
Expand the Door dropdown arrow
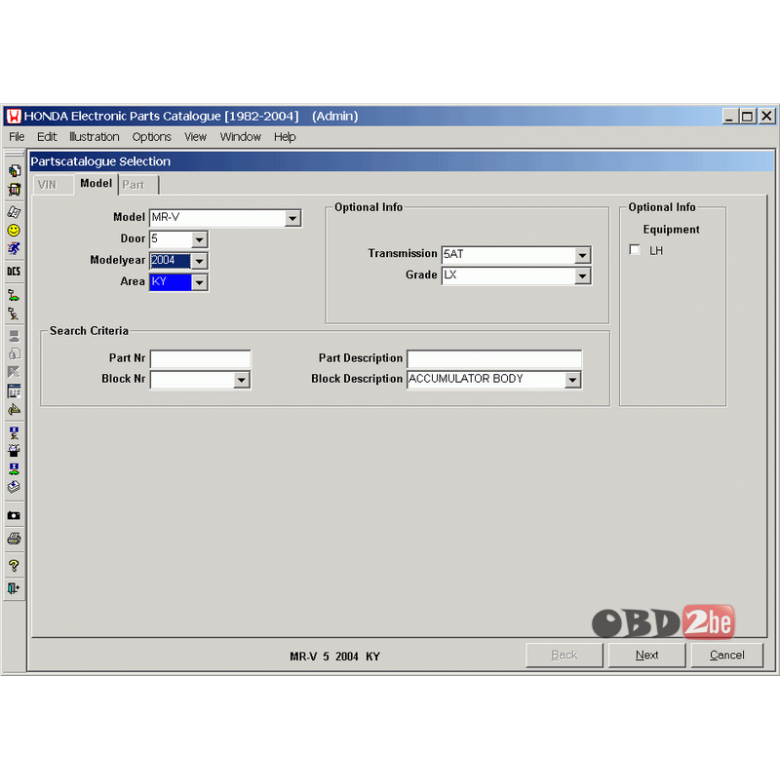pyautogui.click(x=199, y=240)
